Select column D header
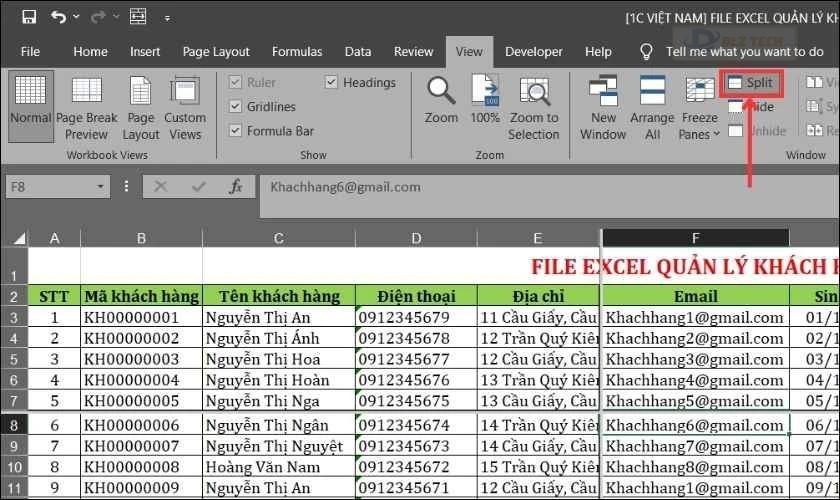Viewport: 840px width, 500px height. coord(416,238)
